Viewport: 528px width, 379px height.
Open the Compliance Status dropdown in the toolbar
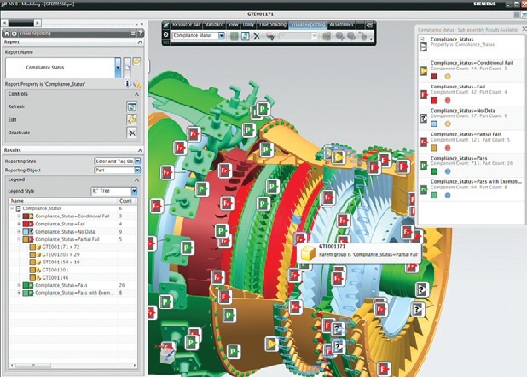pyautogui.click(x=221, y=35)
